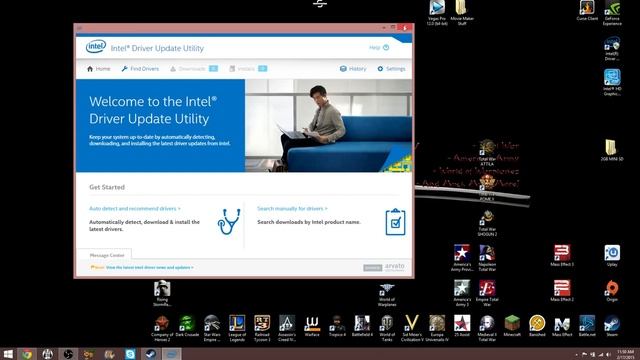
Task: Open Skype from the taskbar
Action: tap(130, 354)
